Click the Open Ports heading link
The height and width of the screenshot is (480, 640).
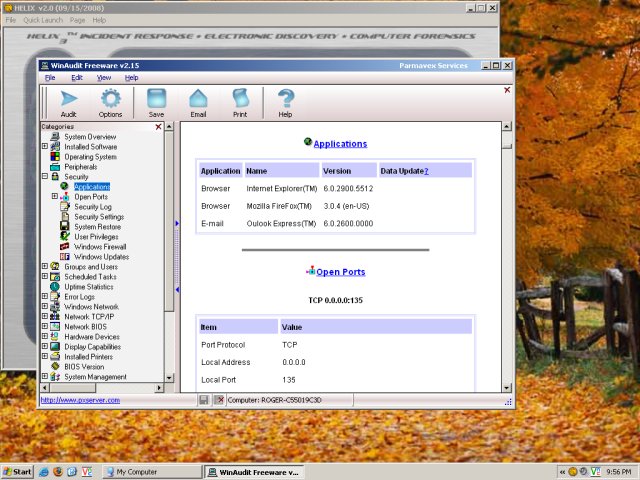pyautogui.click(x=340, y=272)
